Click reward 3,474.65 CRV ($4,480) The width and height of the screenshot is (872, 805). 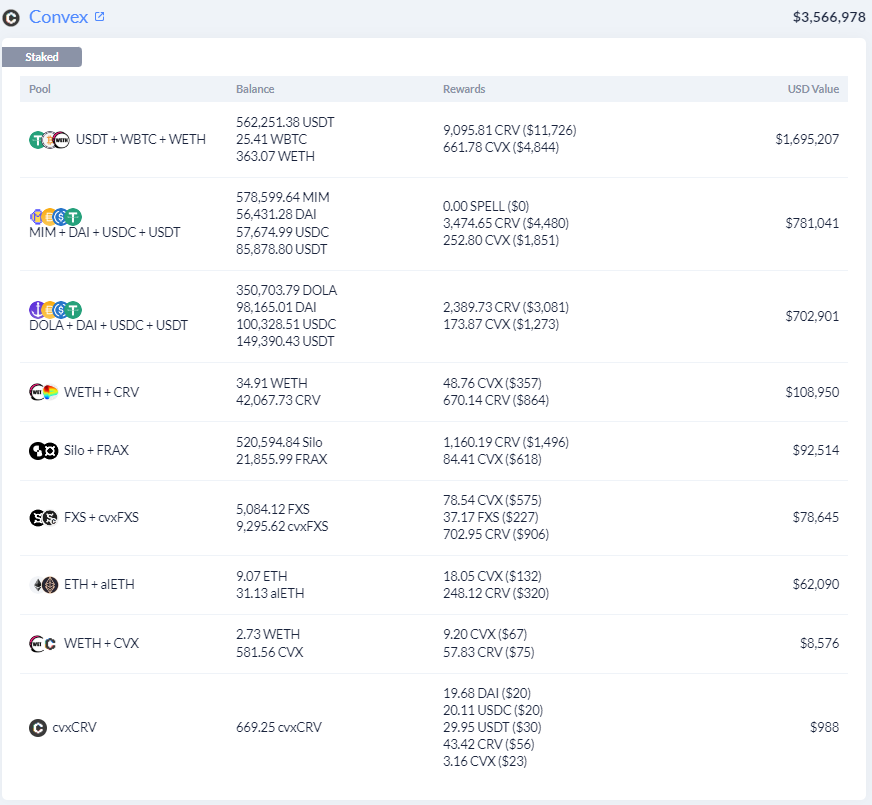(x=506, y=223)
